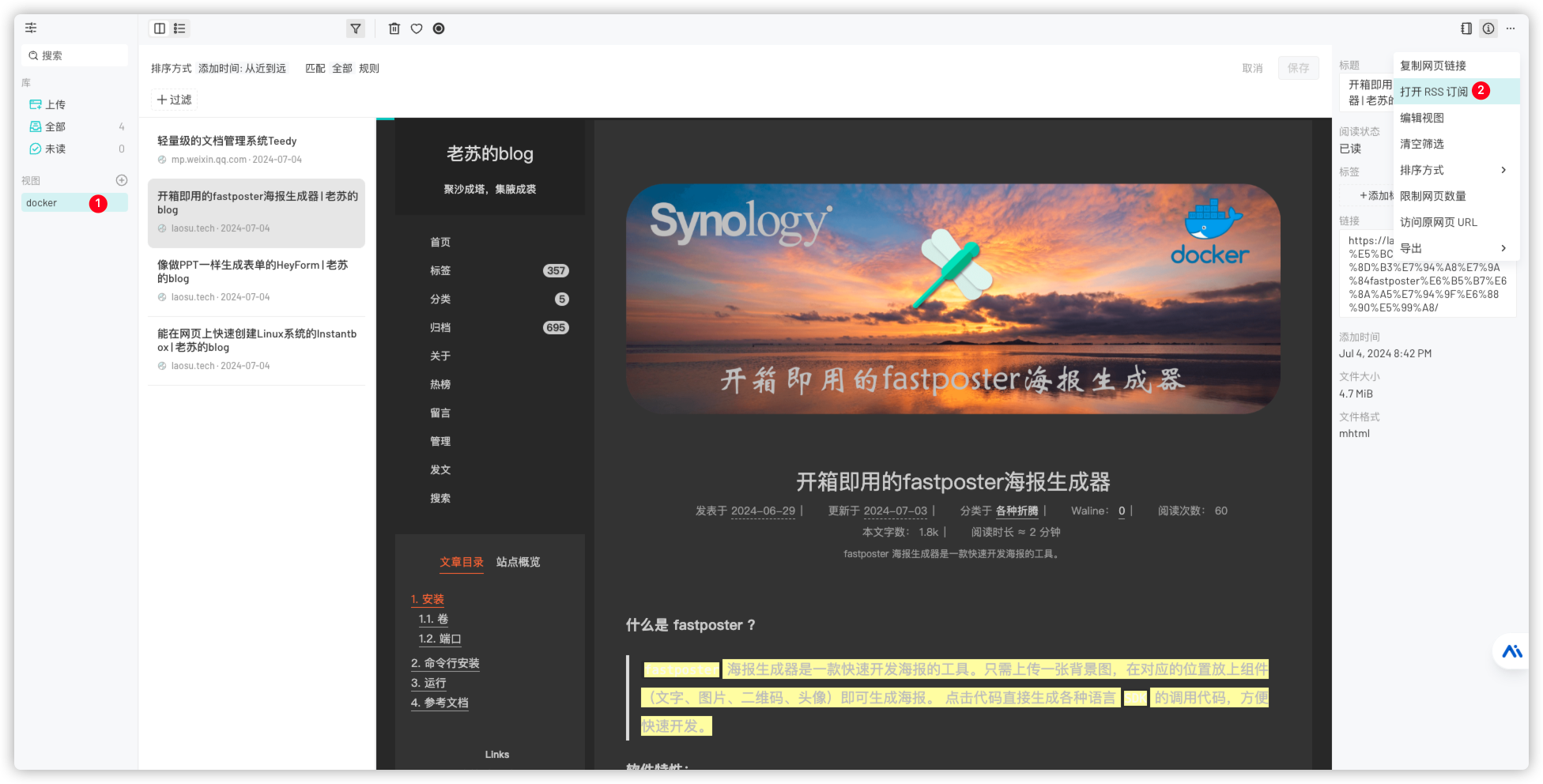Screen dimensions: 1543x784
Task: Click the 各种折腾 category link
Action: coord(1017,511)
